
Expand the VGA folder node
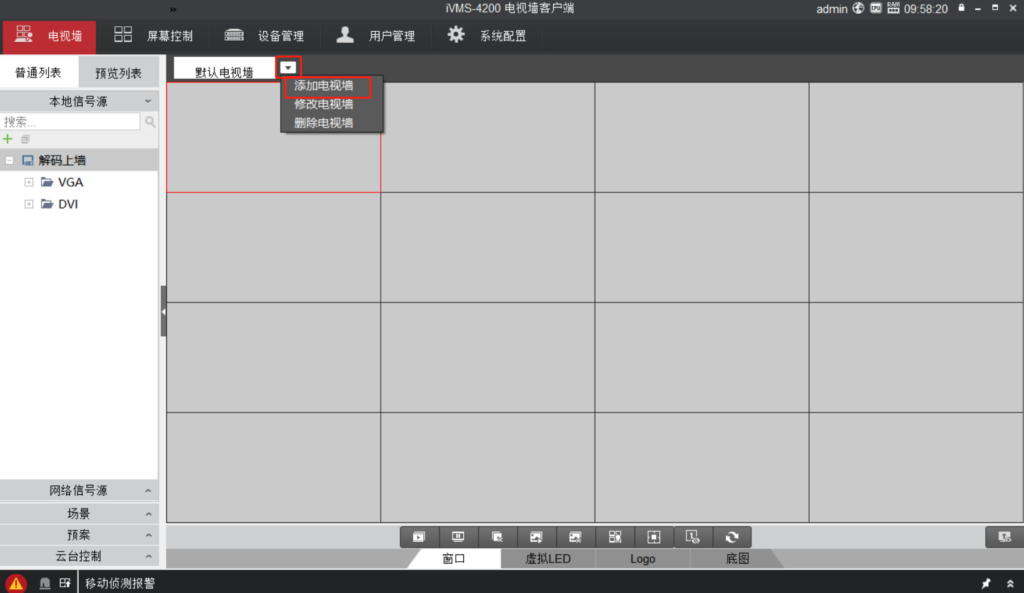click(29, 182)
